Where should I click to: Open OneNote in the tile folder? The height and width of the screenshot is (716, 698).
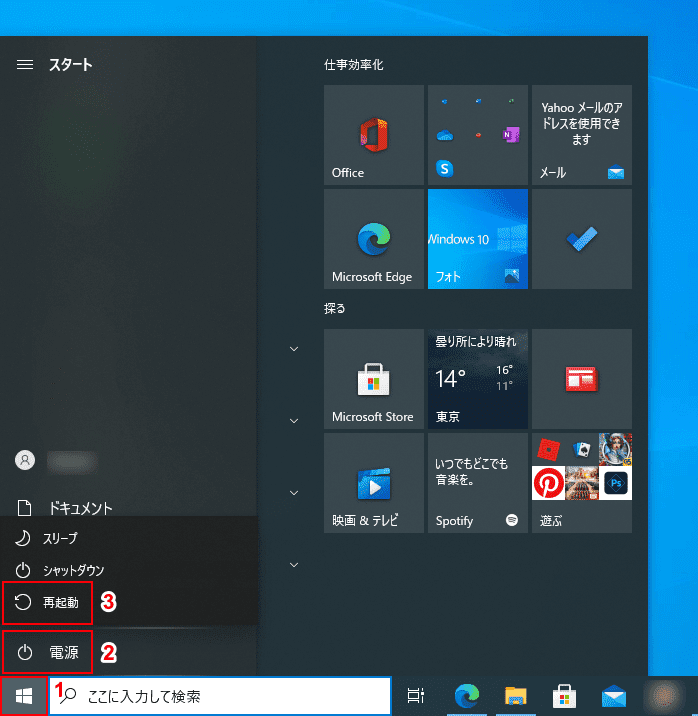tap(511, 135)
